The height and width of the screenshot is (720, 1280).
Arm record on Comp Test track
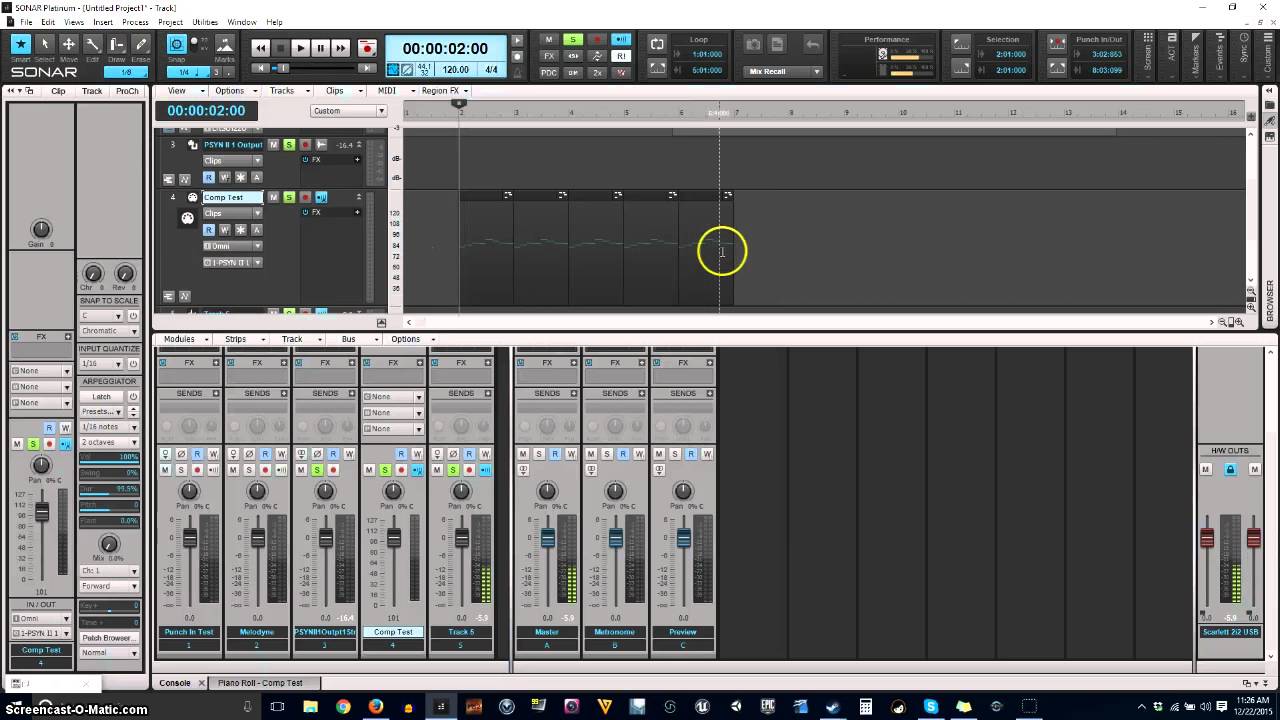305,197
